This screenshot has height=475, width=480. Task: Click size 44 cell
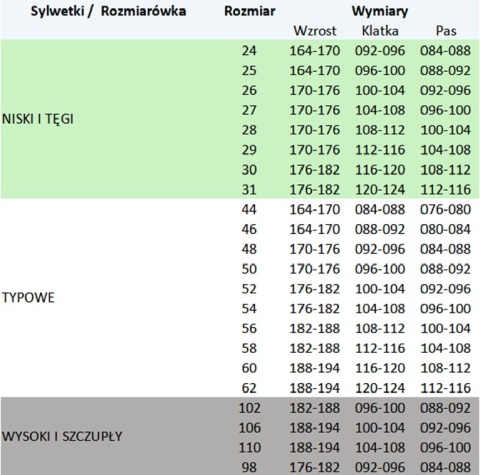point(249,209)
